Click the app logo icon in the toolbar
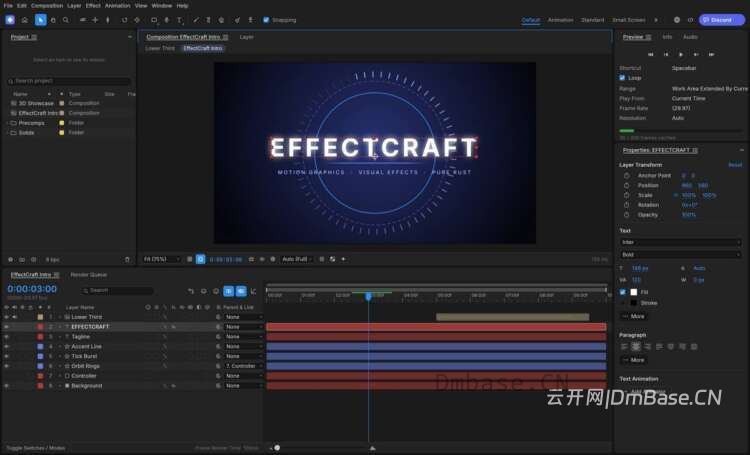750x455 pixels. pyautogui.click(x=10, y=20)
